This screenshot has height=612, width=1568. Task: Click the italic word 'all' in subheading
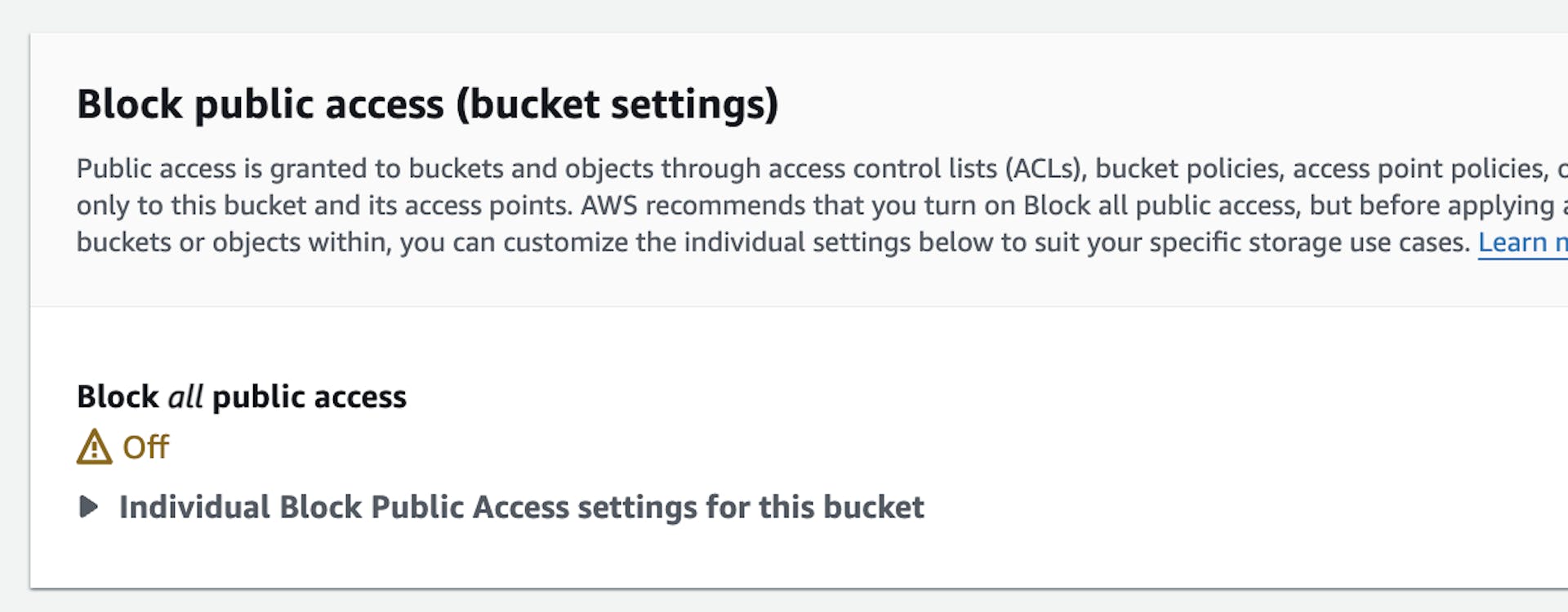185,397
